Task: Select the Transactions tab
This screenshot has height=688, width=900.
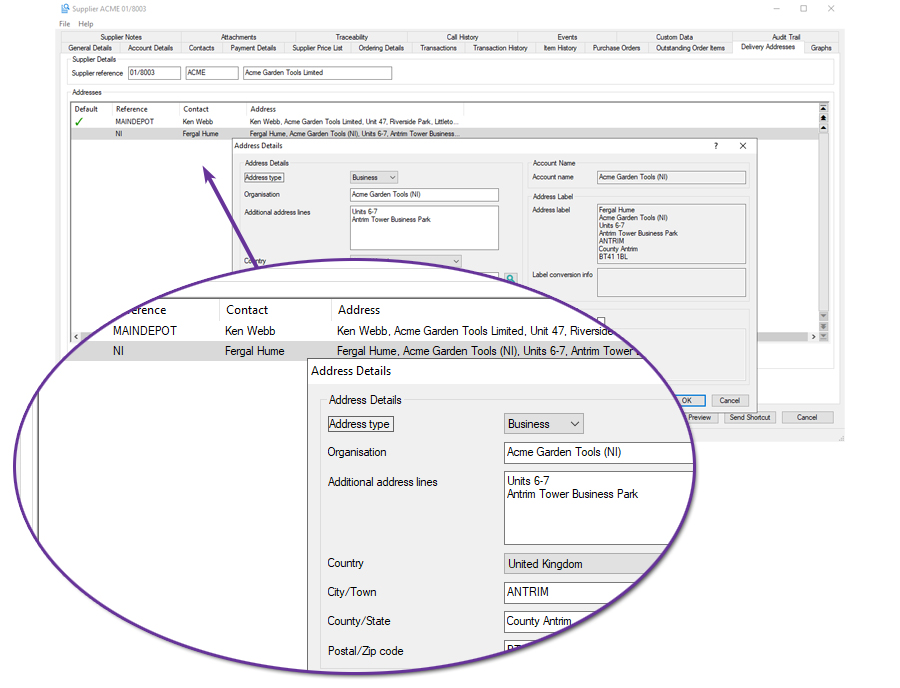Action: [439, 48]
